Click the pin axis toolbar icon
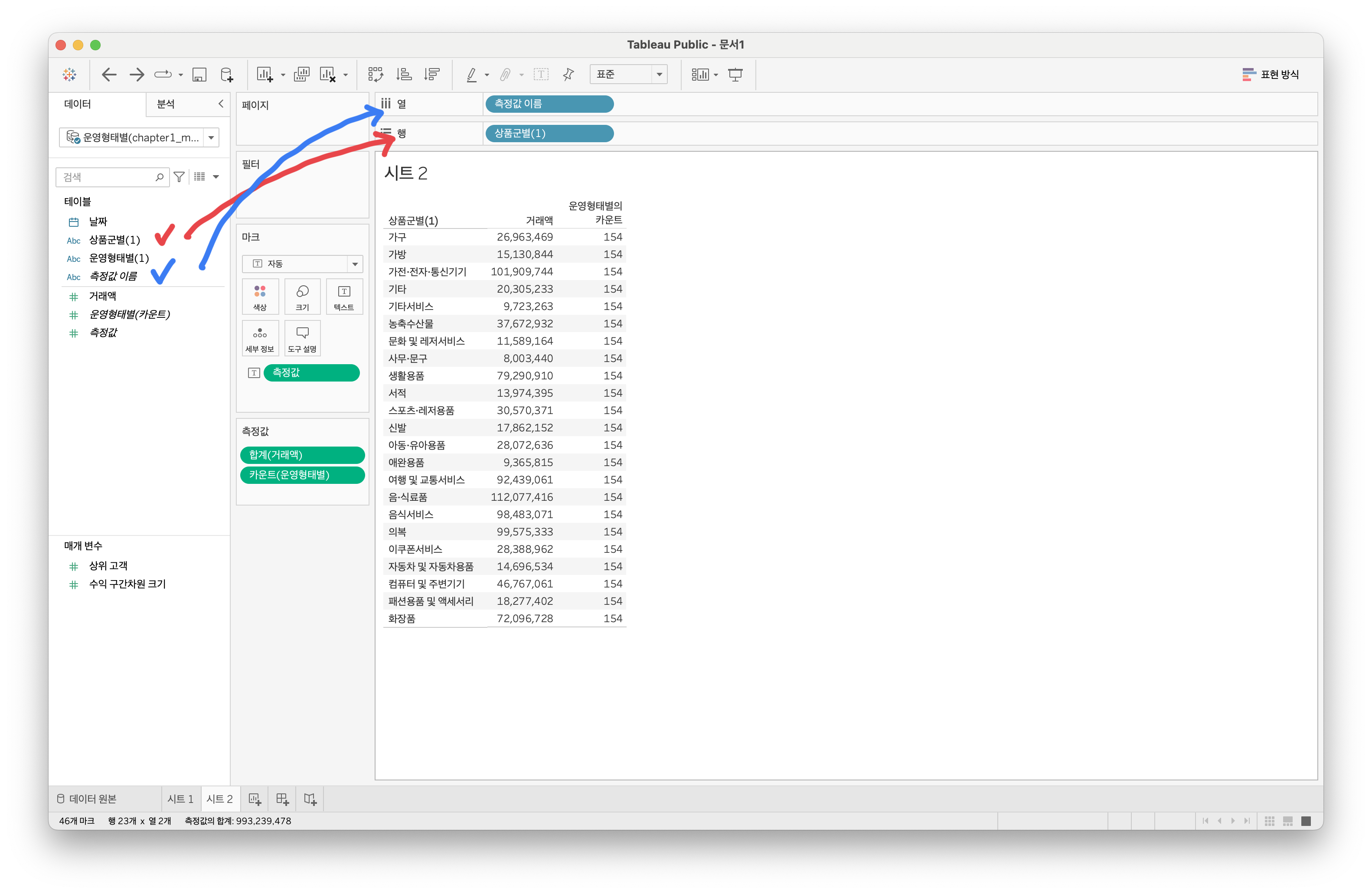 click(x=568, y=75)
